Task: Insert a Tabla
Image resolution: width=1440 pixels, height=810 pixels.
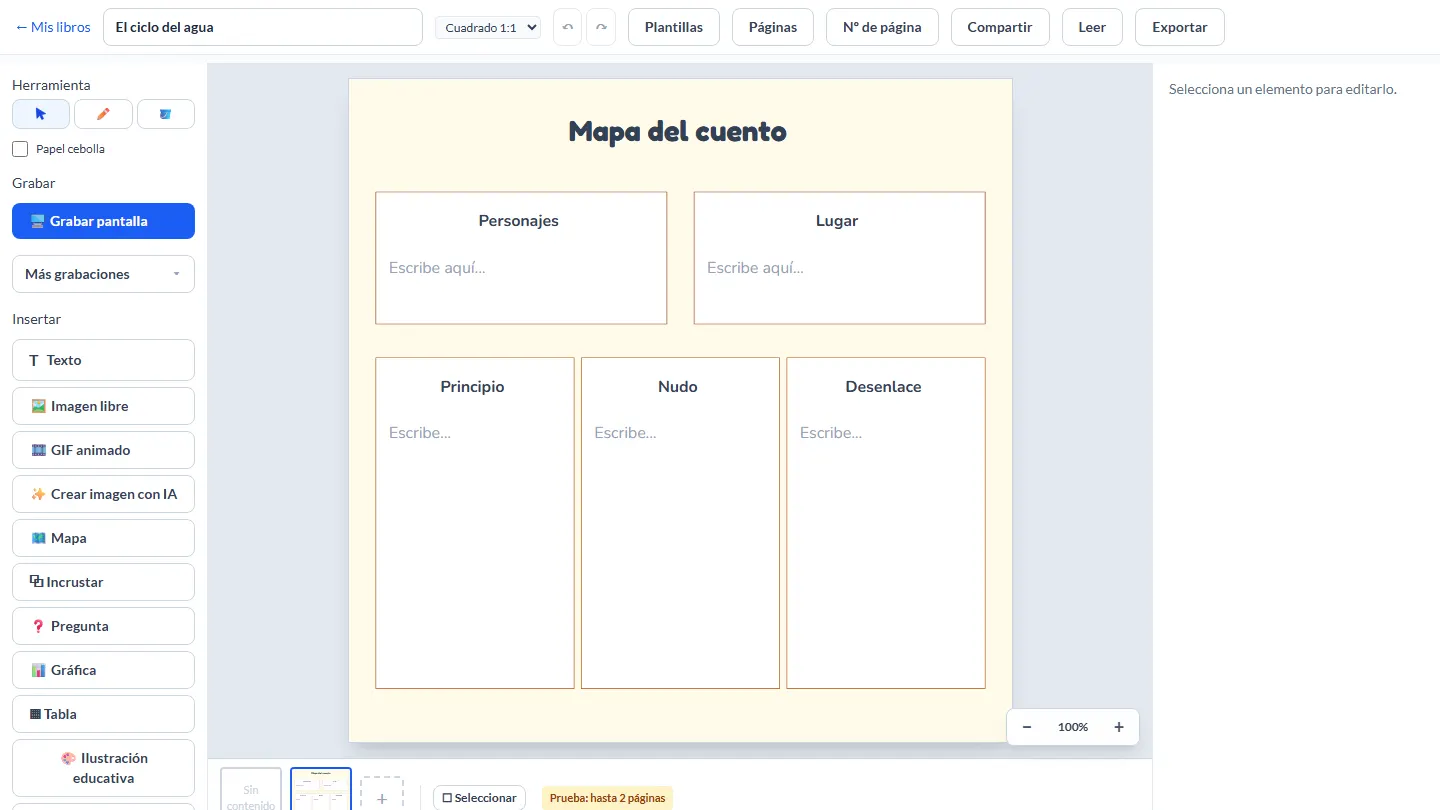Action: click(103, 714)
